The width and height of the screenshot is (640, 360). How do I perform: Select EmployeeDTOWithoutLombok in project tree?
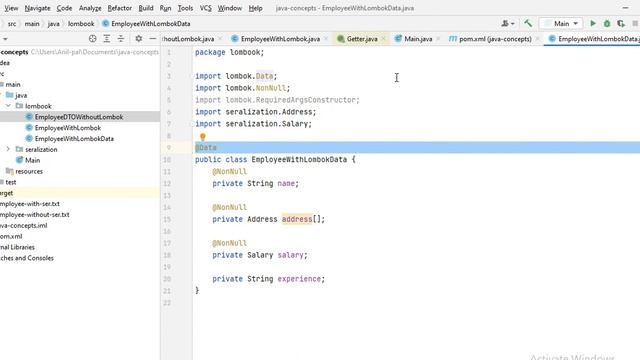click(79, 117)
